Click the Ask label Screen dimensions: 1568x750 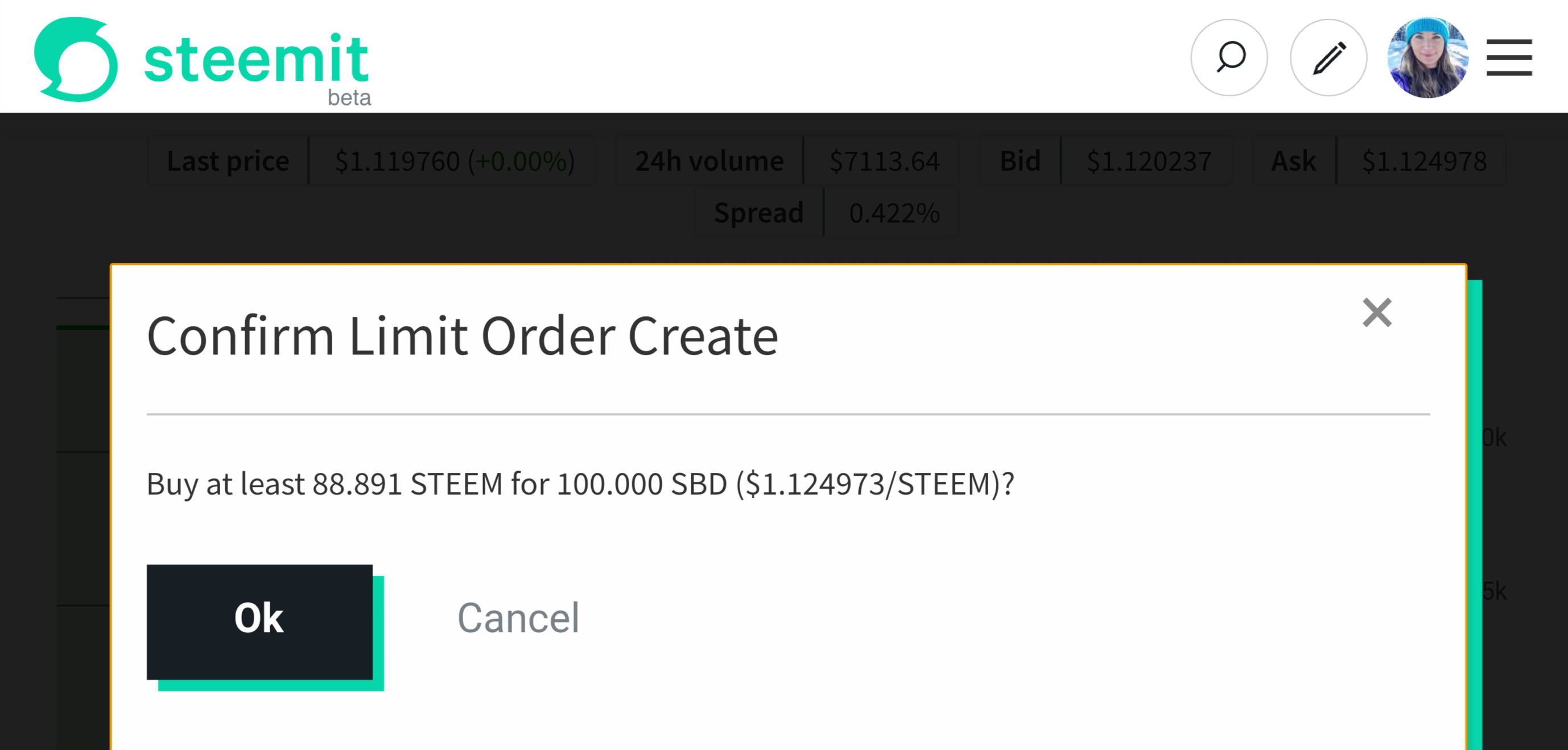pos(1293,161)
